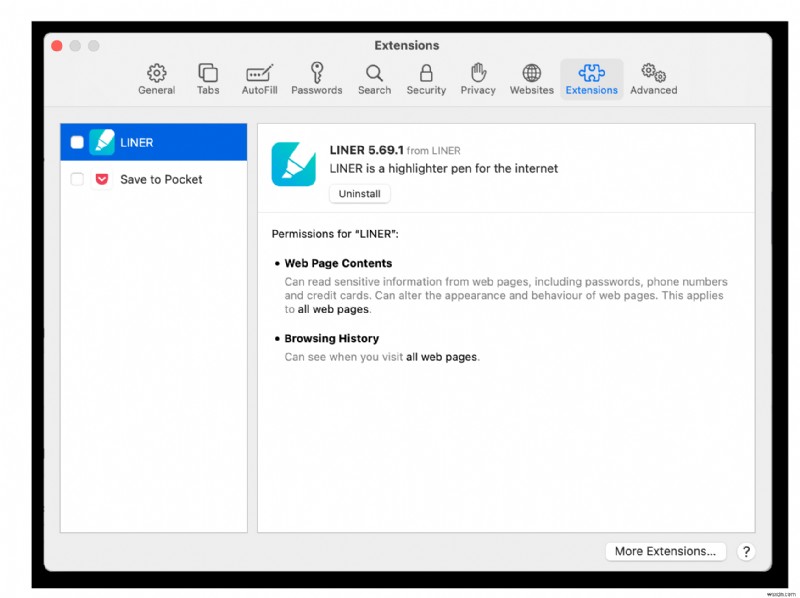This screenshot has width=800, height=598.
Task: Open the Security padlock icon
Action: click(x=426, y=73)
